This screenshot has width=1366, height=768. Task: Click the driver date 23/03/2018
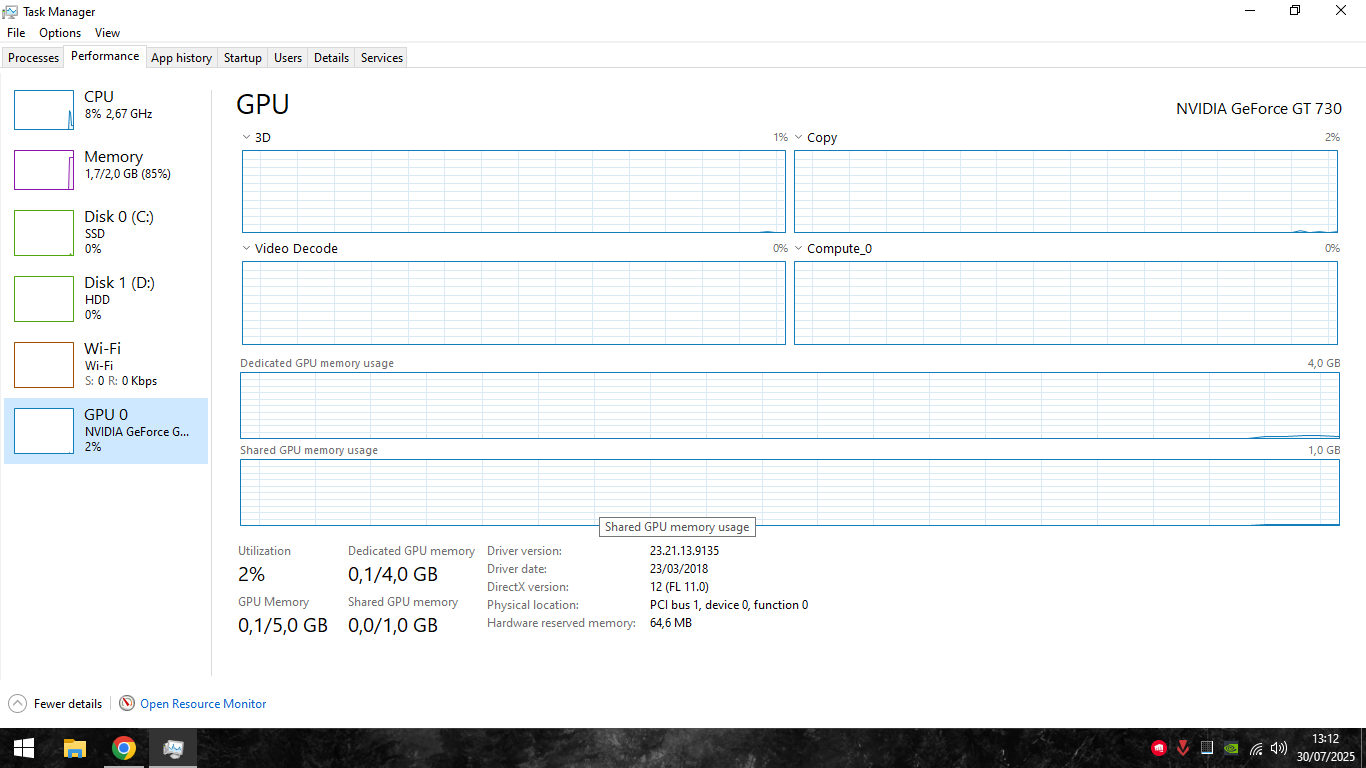click(679, 569)
